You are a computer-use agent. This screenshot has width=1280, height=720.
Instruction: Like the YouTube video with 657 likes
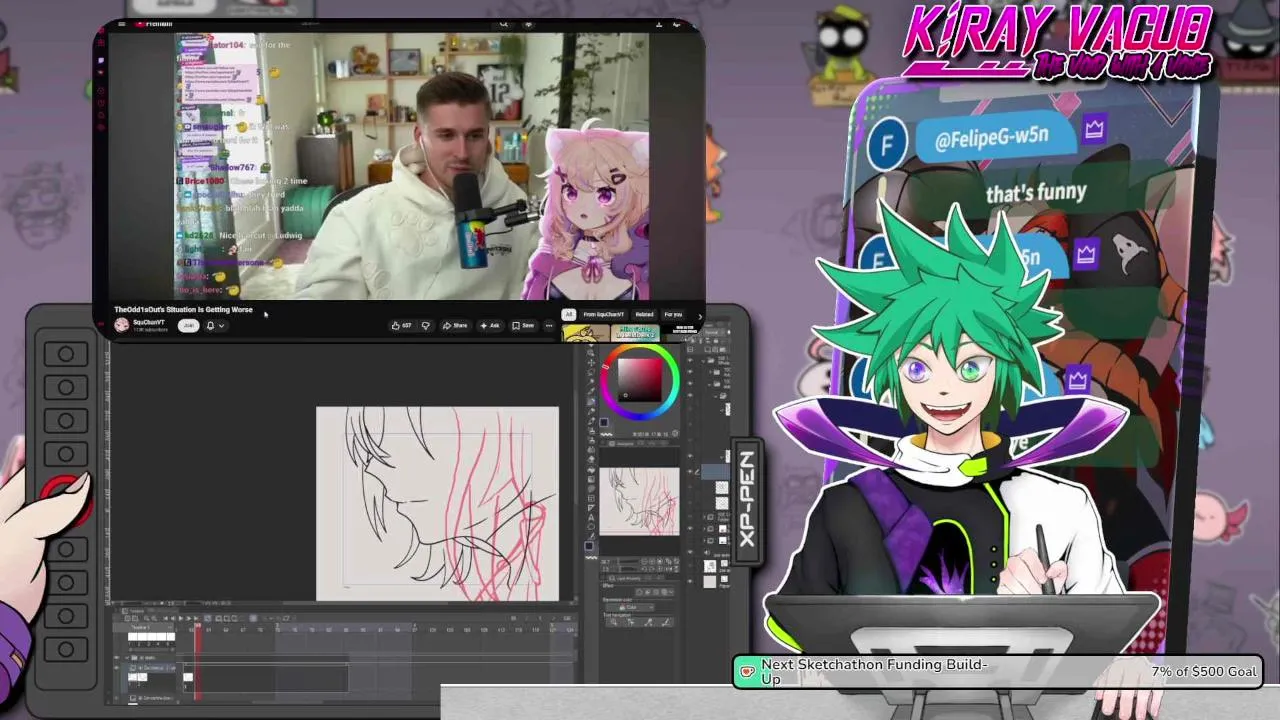point(401,325)
